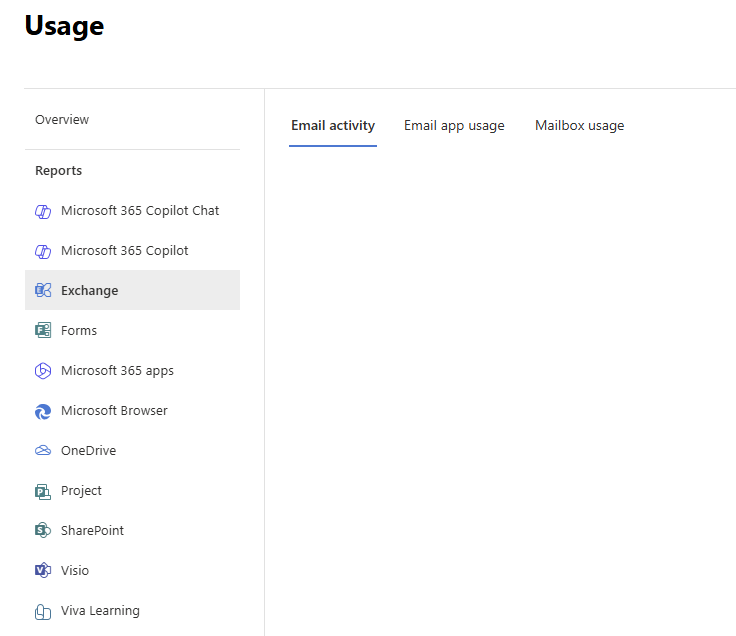Open the Forms report label
The width and height of the screenshot is (736, 636).
(x=79, y=330)
